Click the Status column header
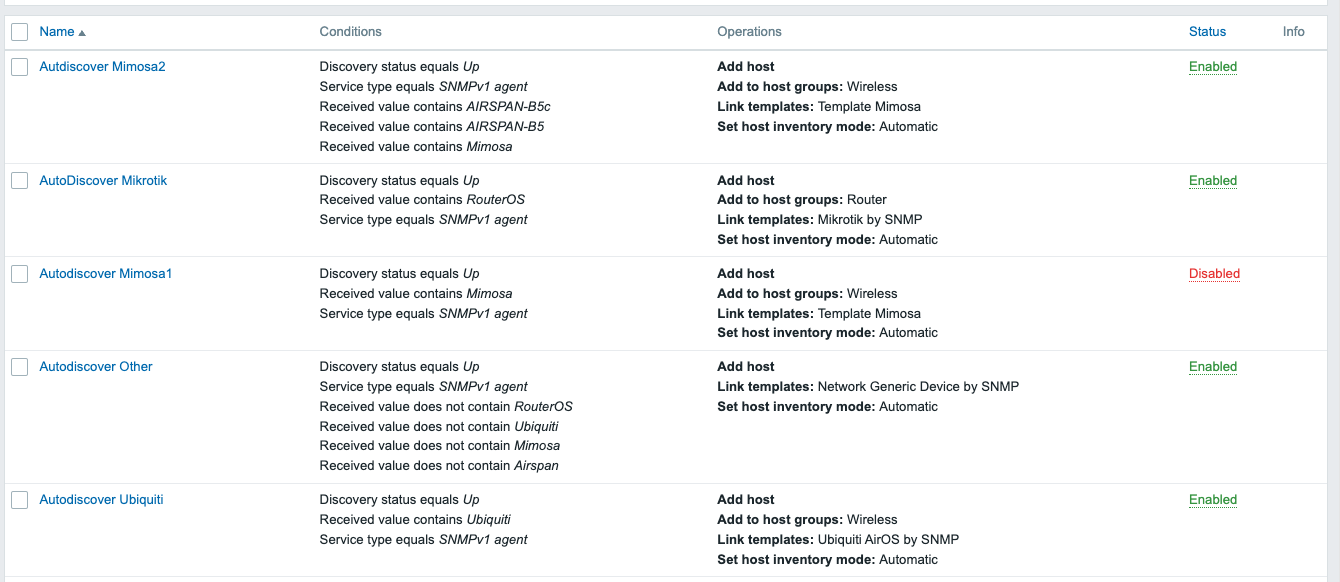This screenshot has height=582, width=1340. [1207, 32]
